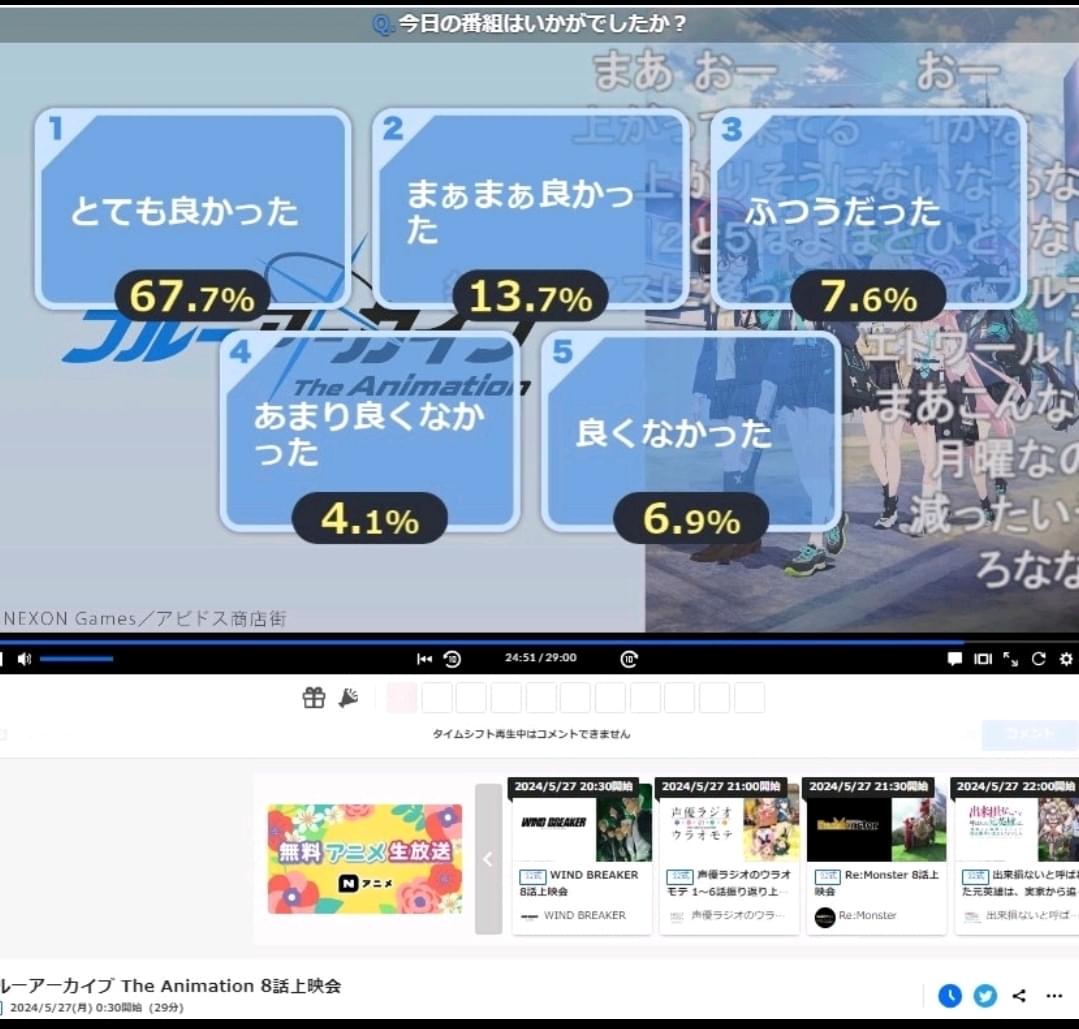Viewport: 1079px width, 1029px height.
Task: Visit the WIND BREAKER channel link
Action: point(584,915)
